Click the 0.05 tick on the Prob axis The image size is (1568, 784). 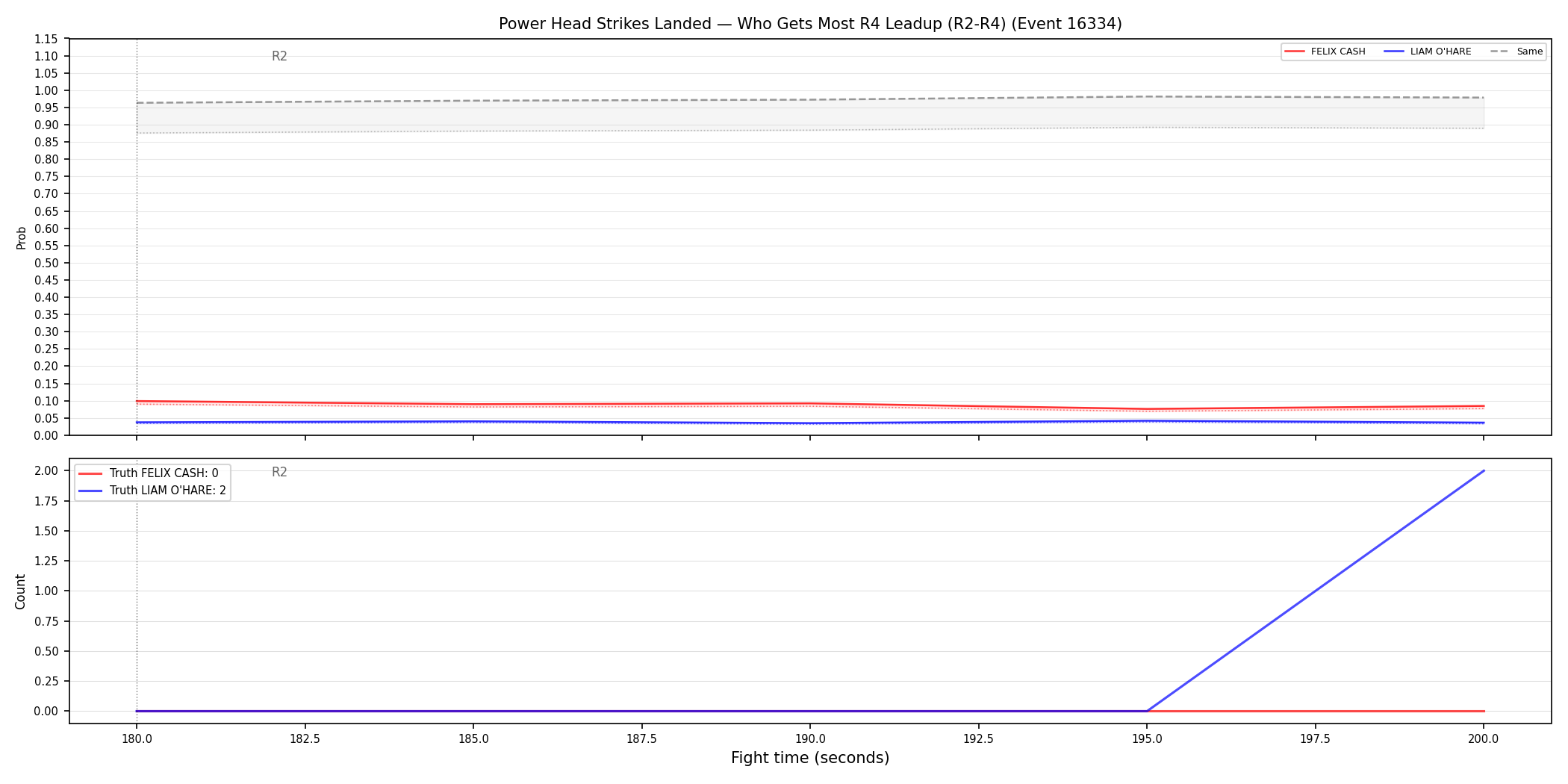(x=46, y=418)
